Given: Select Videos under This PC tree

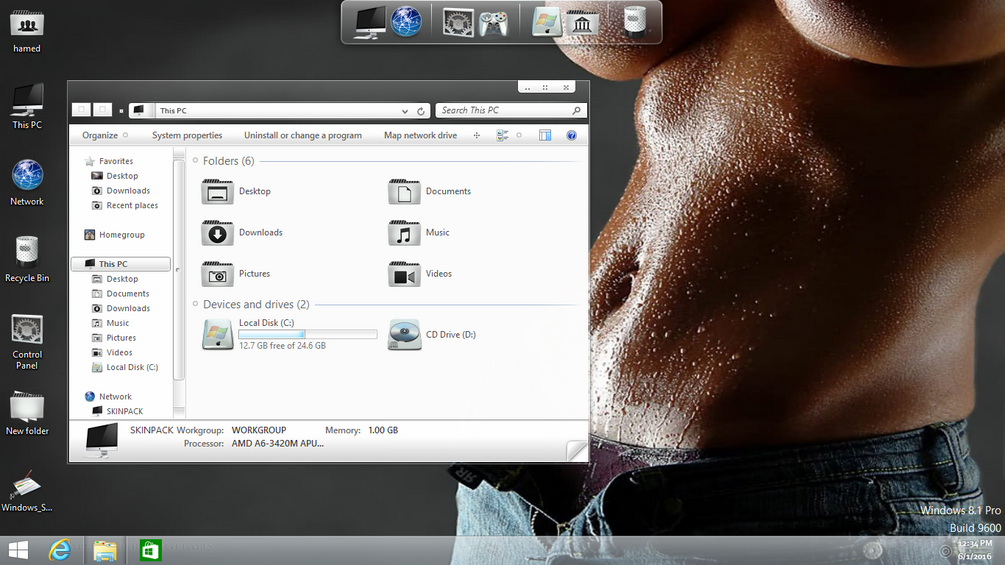Looking at the screenshot, I should point(119,352).
